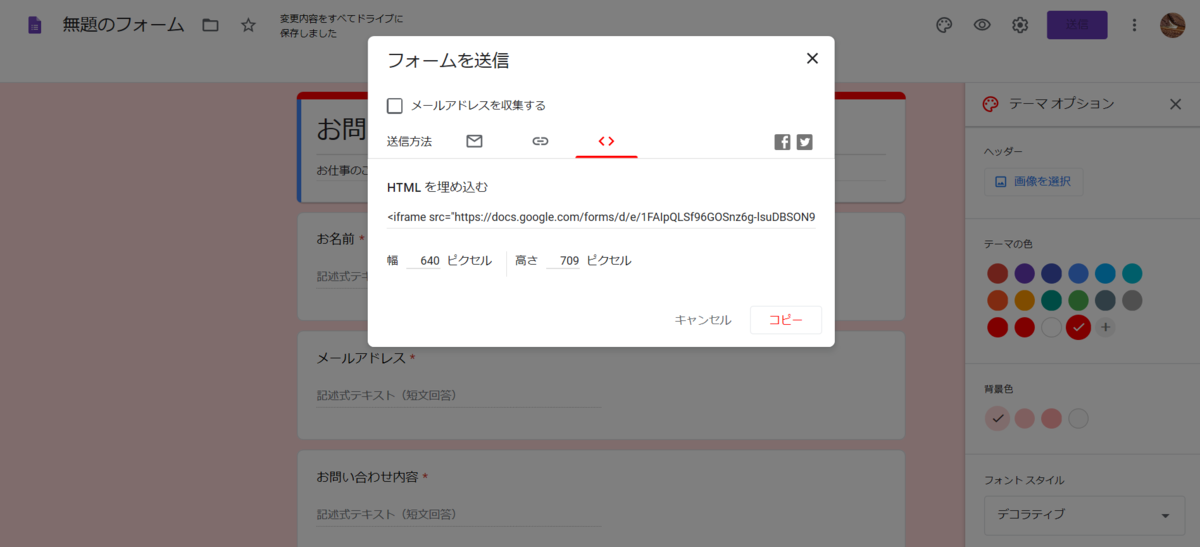Image resolution: width=1200 pixels, height=547 pixels.
Task: Switch to the link send tab
Action: 540,141
